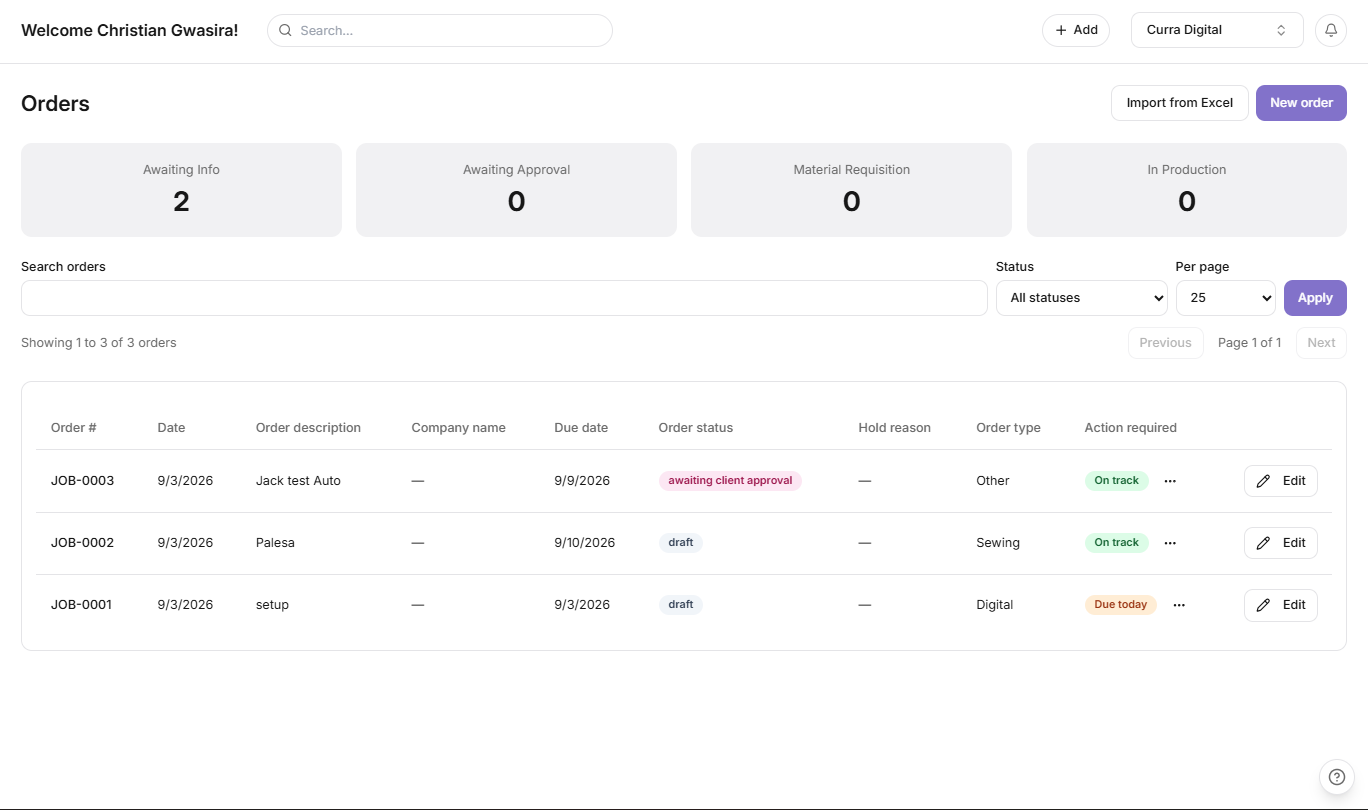Click the Due today badge

[x=1120, y=605]
